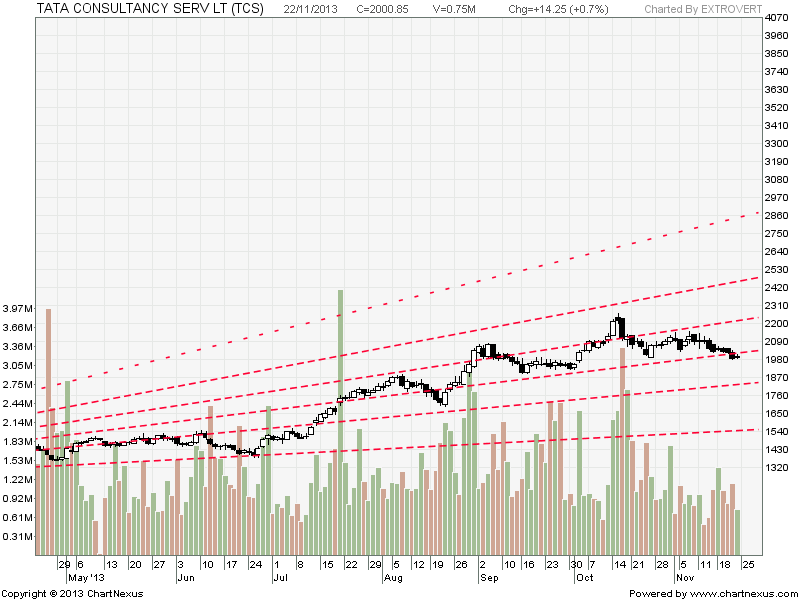Click the tallest green volume bar in mid-July
The image size is (800, 600).
(x=340, y=420)
